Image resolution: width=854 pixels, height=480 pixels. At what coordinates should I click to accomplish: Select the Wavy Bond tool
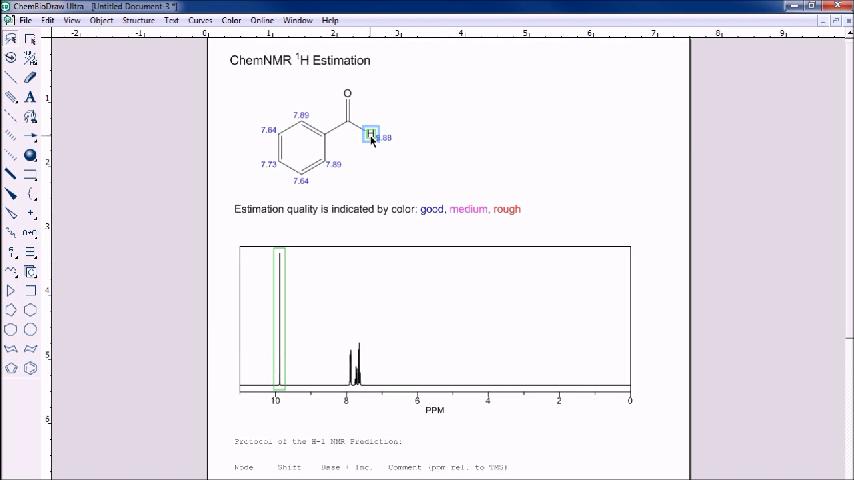click(x=11, y=233)
